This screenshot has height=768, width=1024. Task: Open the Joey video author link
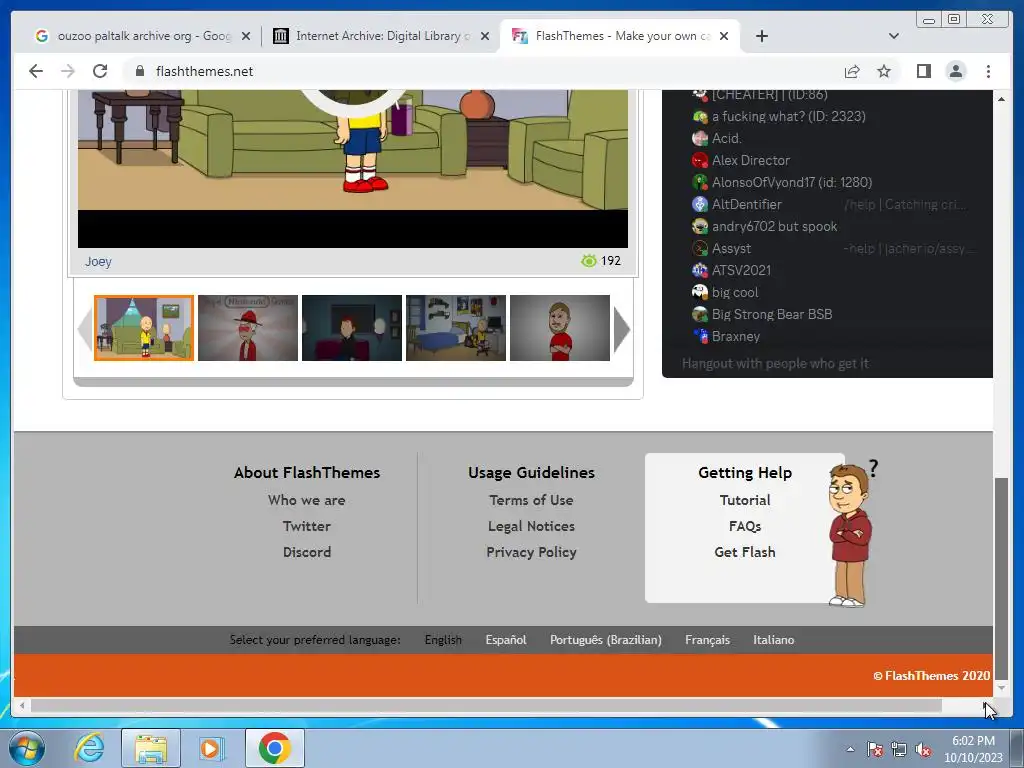click(98, 261)
